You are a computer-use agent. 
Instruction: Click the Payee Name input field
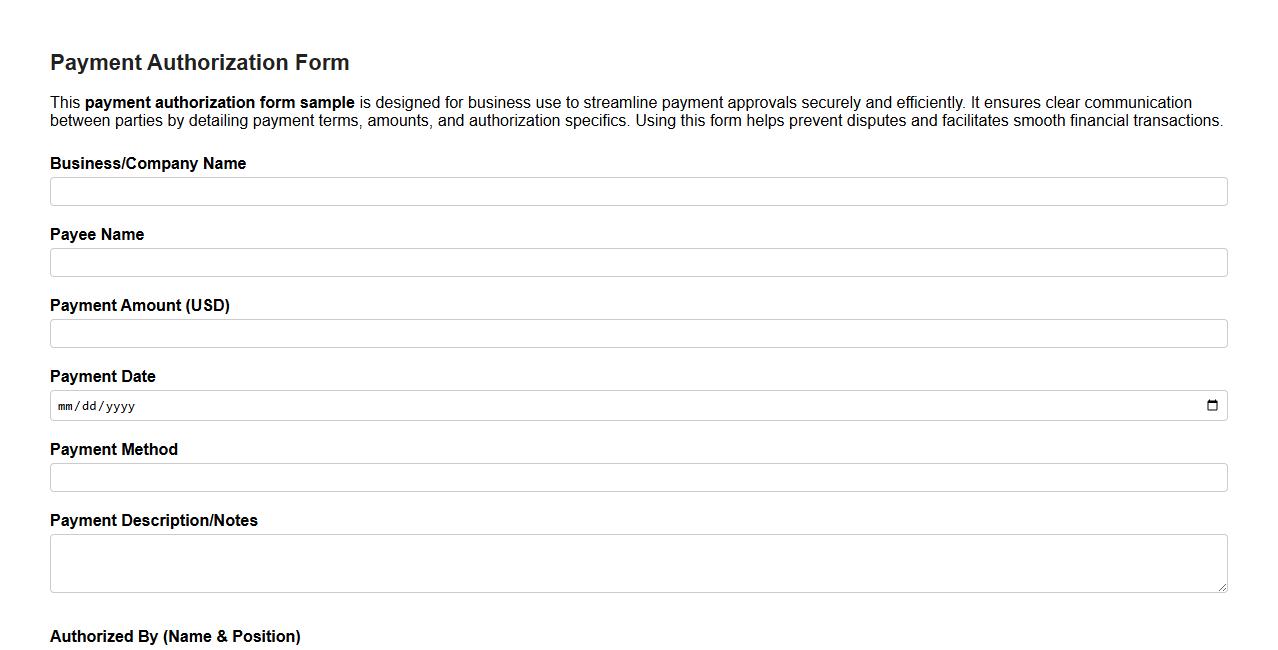tap(639, 261)
